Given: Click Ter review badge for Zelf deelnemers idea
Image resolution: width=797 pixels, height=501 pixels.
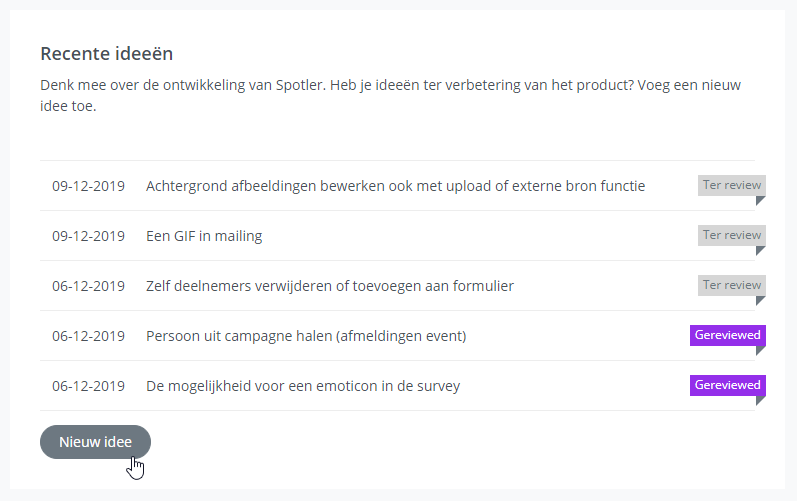Looking at the screenshot, I should [731, 285].
